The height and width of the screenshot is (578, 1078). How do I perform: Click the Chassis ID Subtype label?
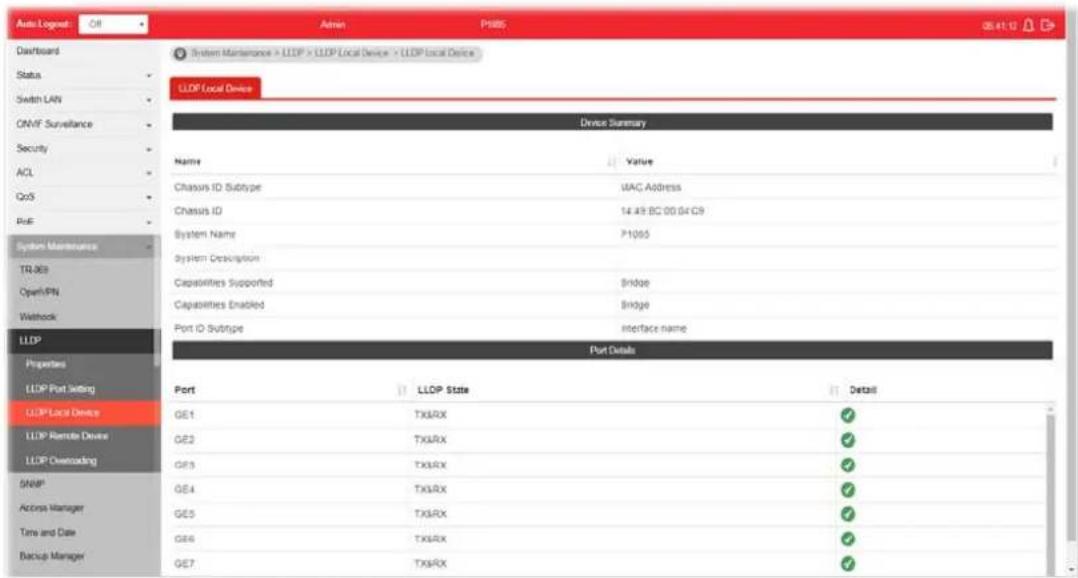pos(218,188)
